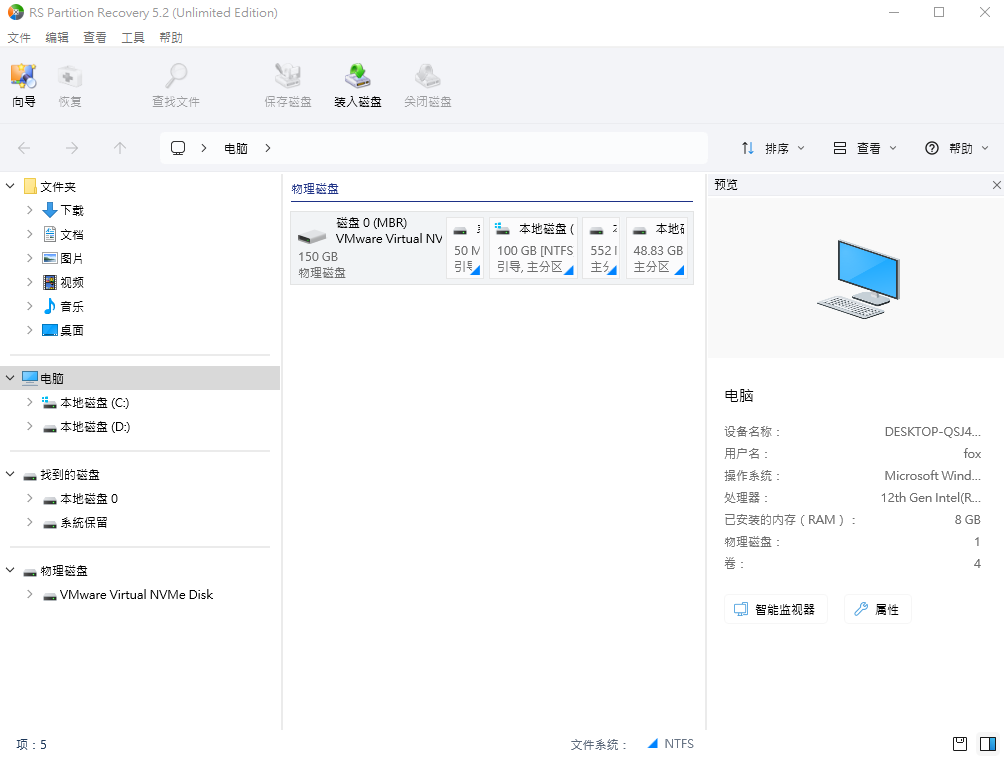Select 音乐 music icon in tree
This screenshot has height=757, width=1004.
click(49, 306)
